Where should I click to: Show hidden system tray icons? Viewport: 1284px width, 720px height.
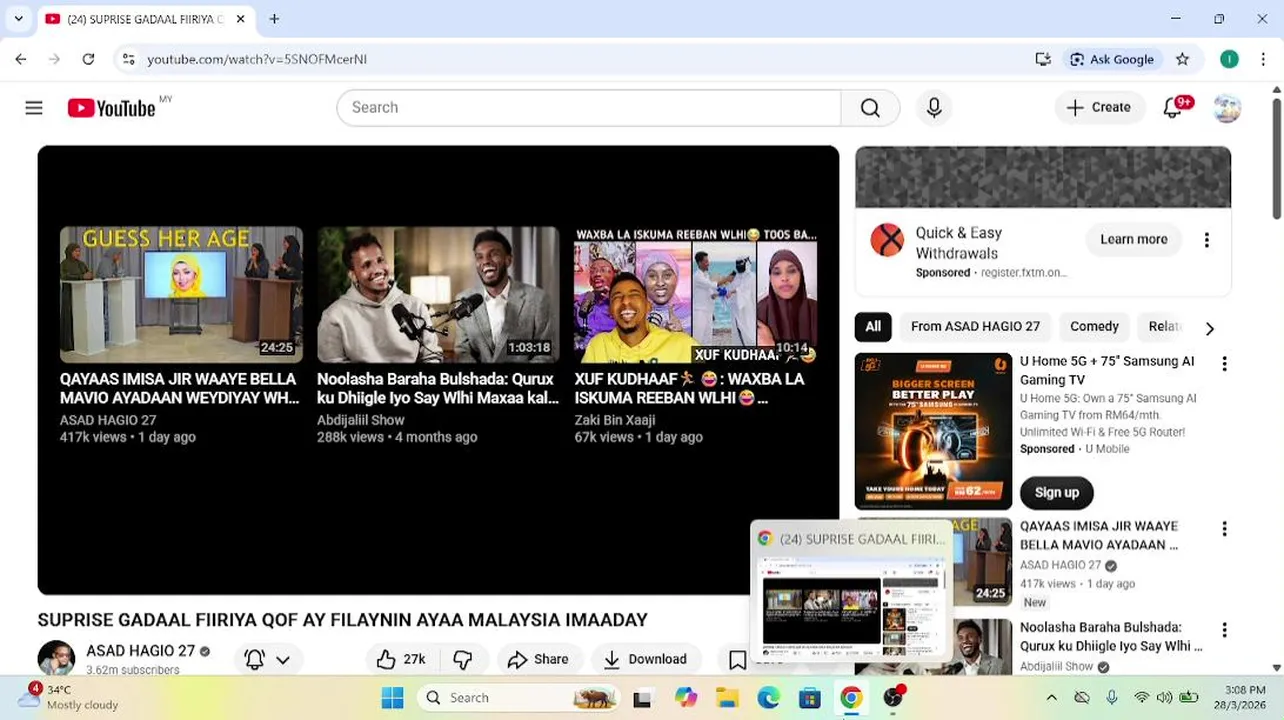(1051, 697)
